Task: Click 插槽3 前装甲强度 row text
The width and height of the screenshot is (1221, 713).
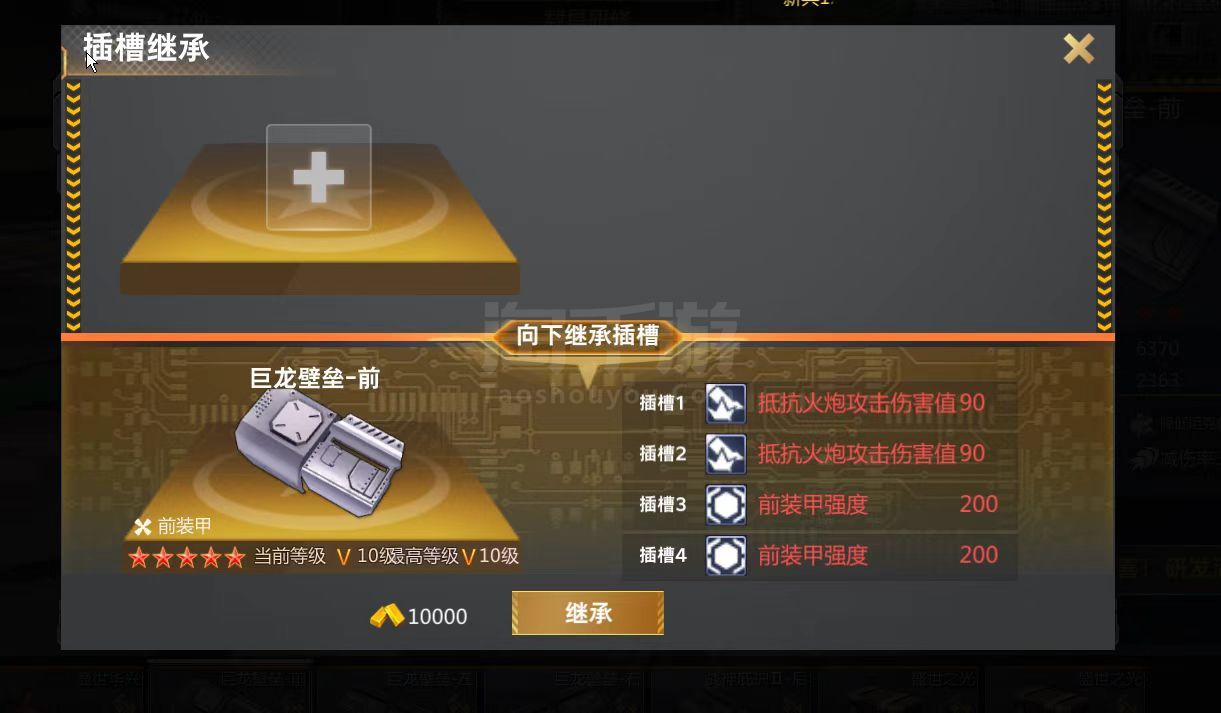Action: 812,505
